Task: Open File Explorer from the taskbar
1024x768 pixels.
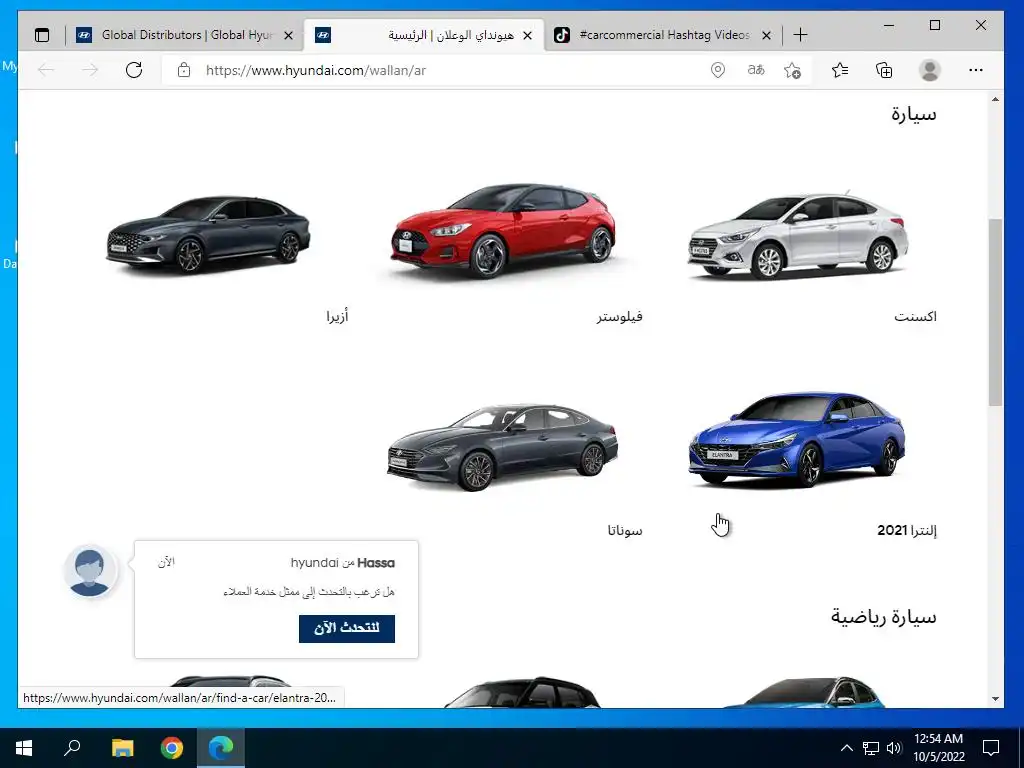Action: click(x=122, y=748)
